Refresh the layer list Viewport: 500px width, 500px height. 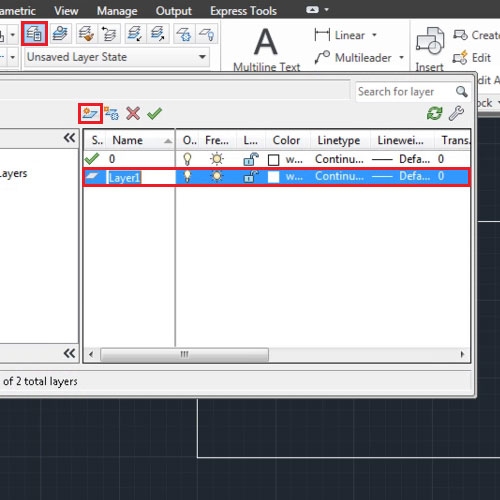(435, 113)
